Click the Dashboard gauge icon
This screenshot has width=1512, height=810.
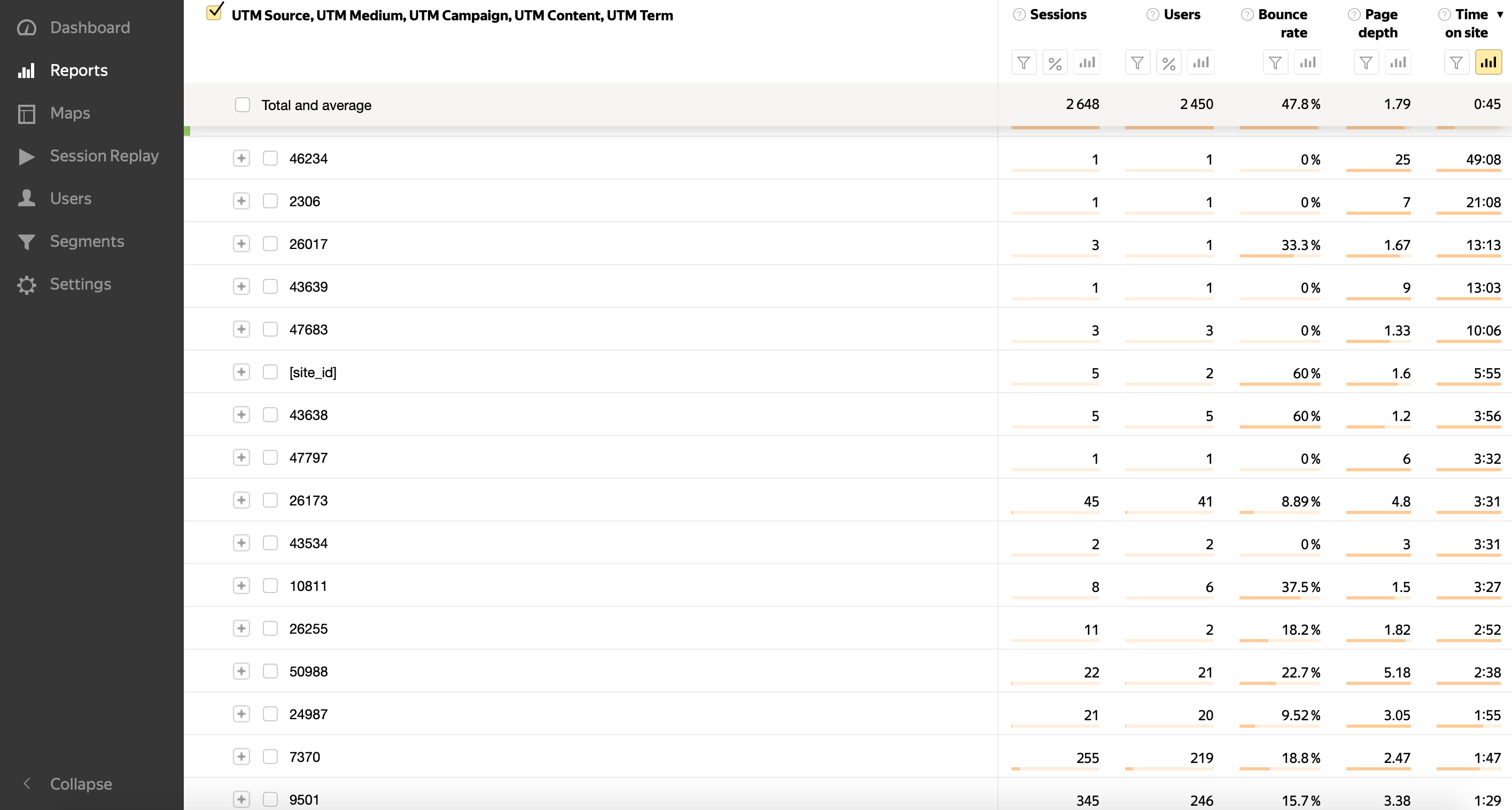pos(26,28)
